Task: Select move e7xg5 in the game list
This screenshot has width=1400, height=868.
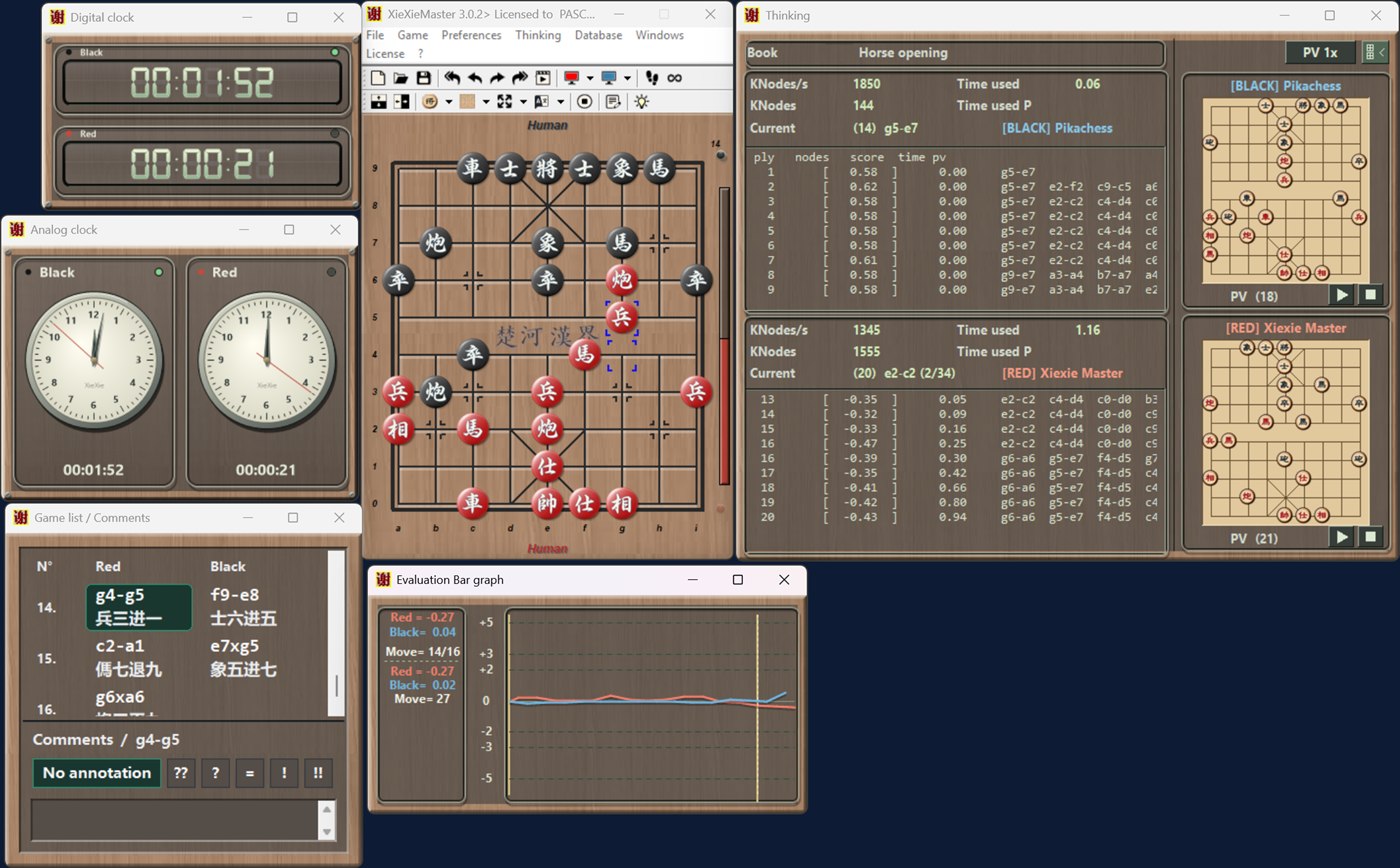Action: [243, 658]
